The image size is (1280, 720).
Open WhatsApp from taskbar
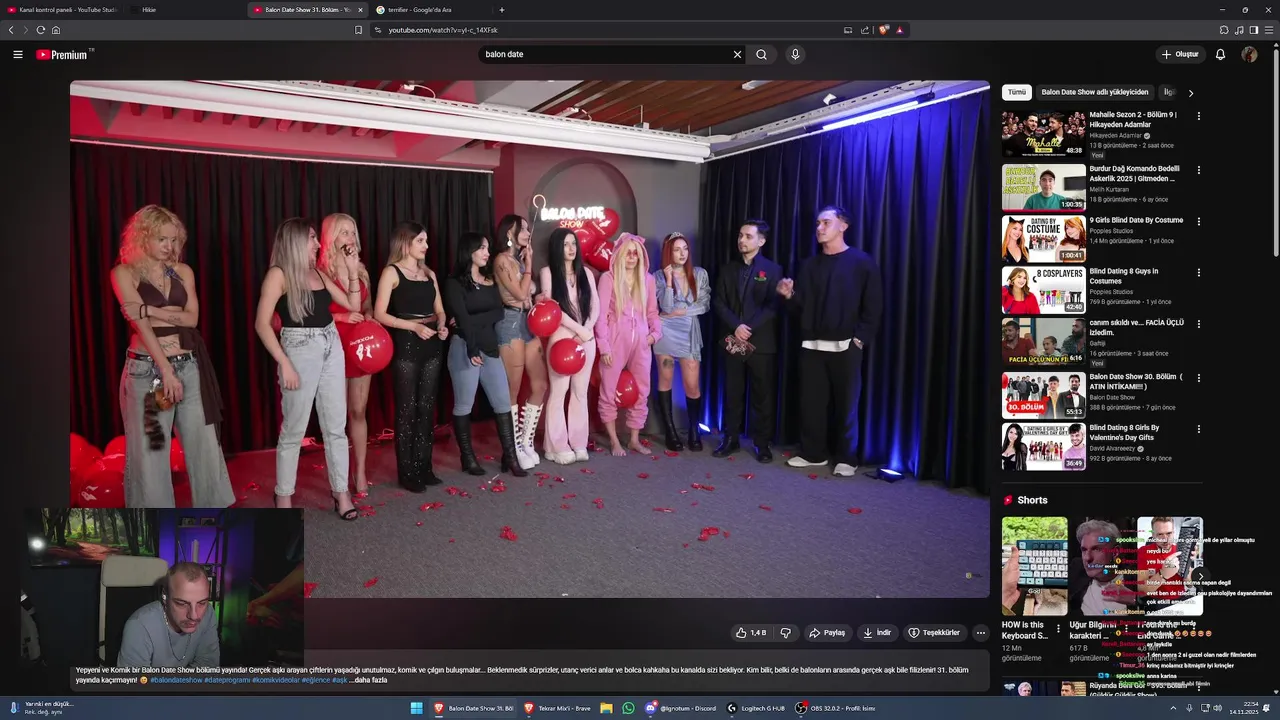click(x=628, y=708)
